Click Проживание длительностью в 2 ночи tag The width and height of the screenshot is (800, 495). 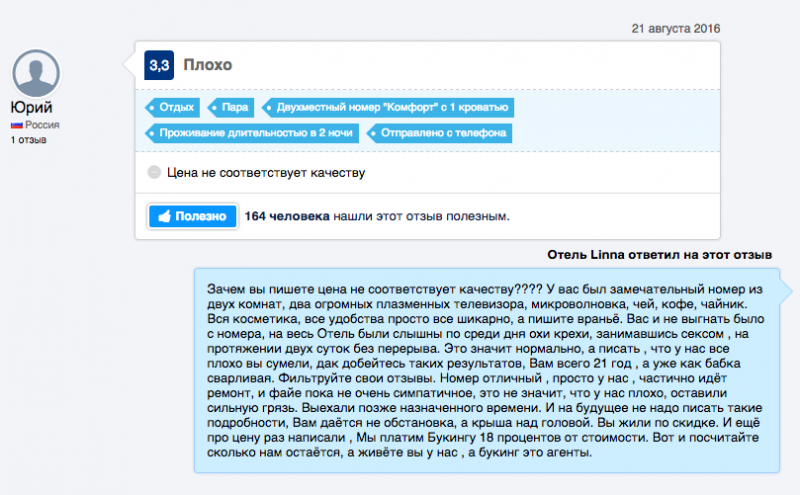[x=252, y=133]
